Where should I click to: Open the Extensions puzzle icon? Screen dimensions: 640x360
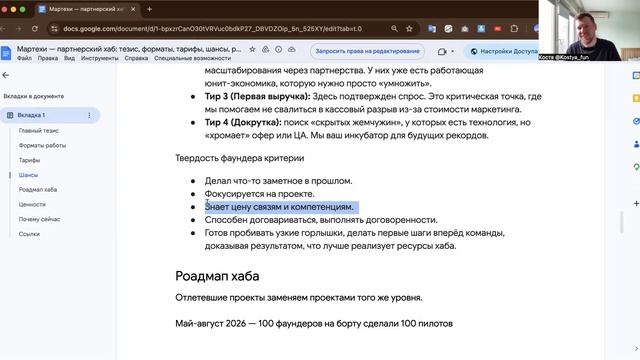(x=514, y=29)
